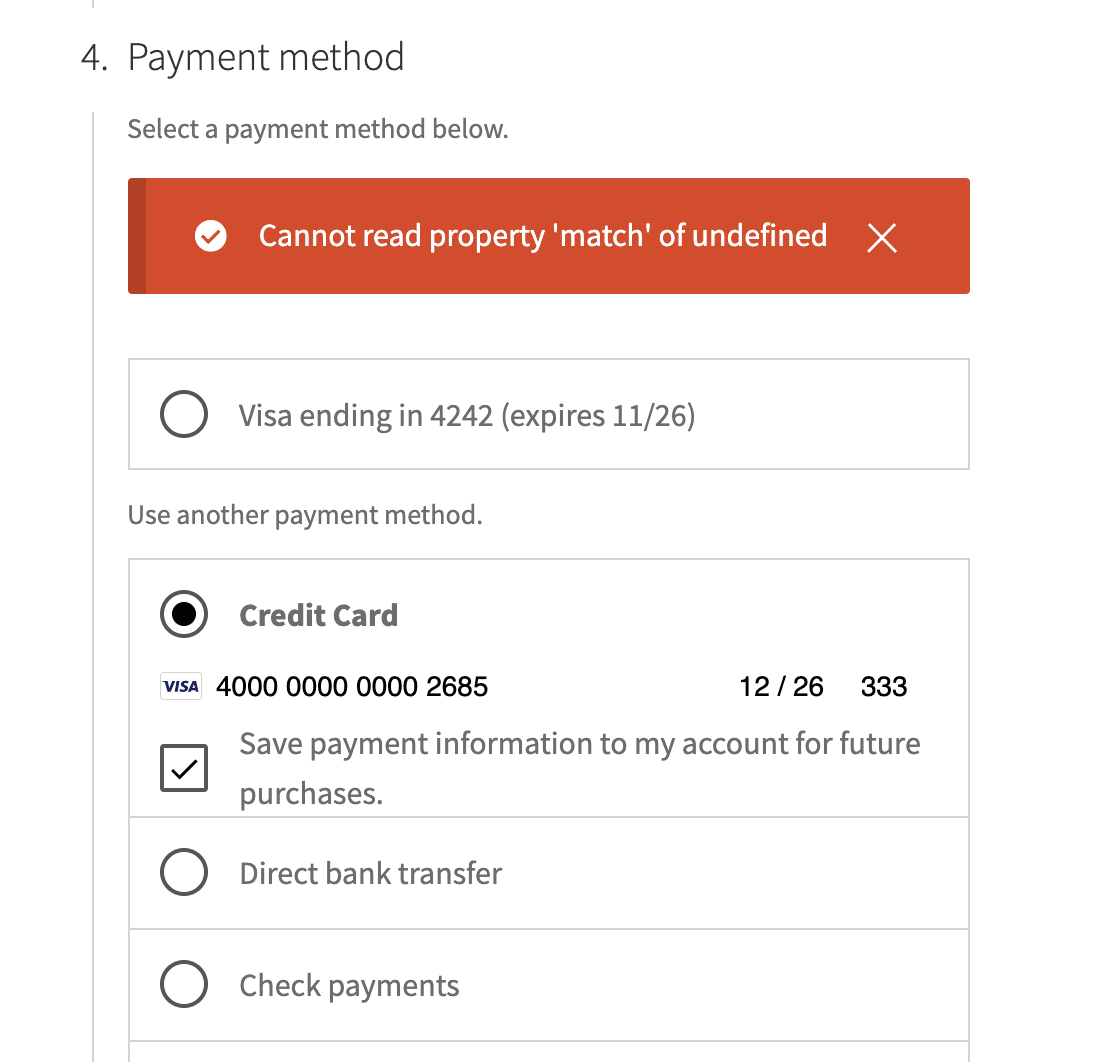Click the Credit Card label text
Viewport: 1098px width, 1062px height.
318,615
